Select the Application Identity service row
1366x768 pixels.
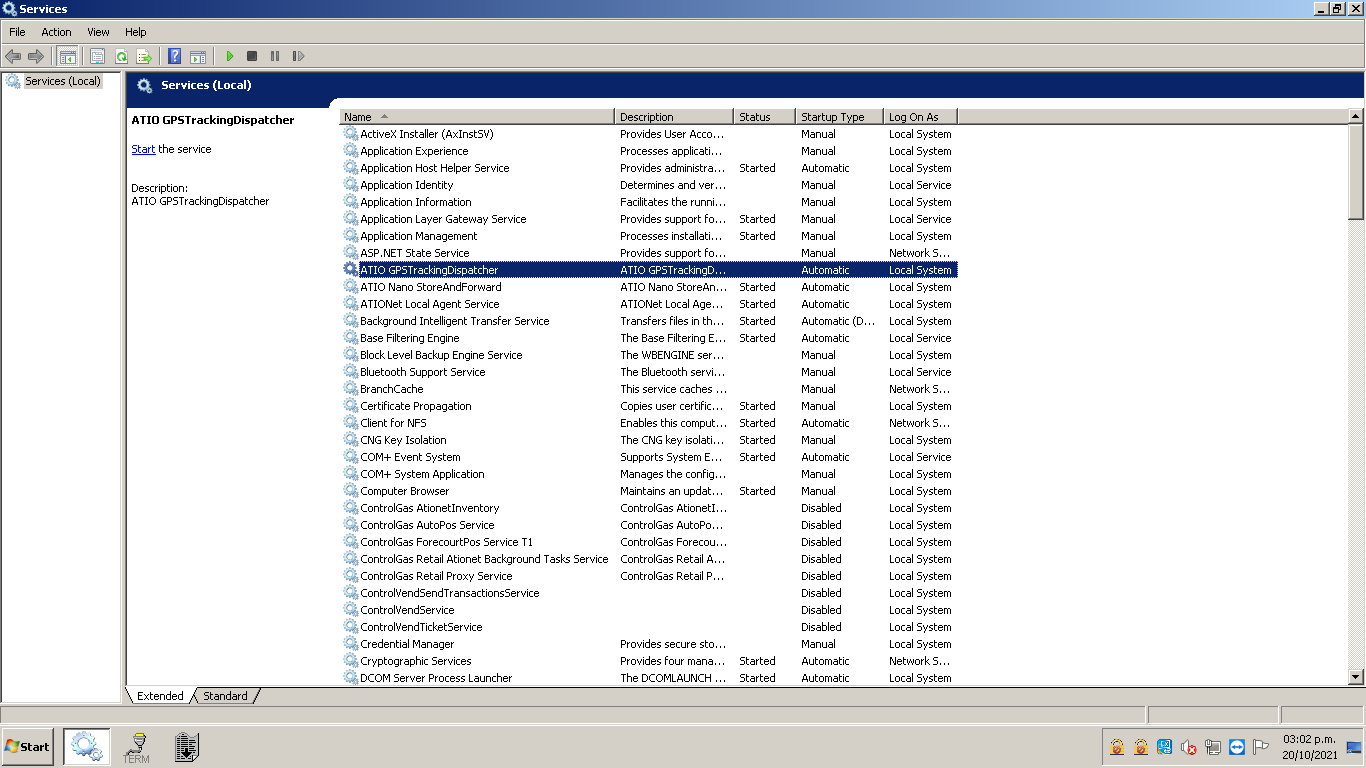tap(649, 185)
